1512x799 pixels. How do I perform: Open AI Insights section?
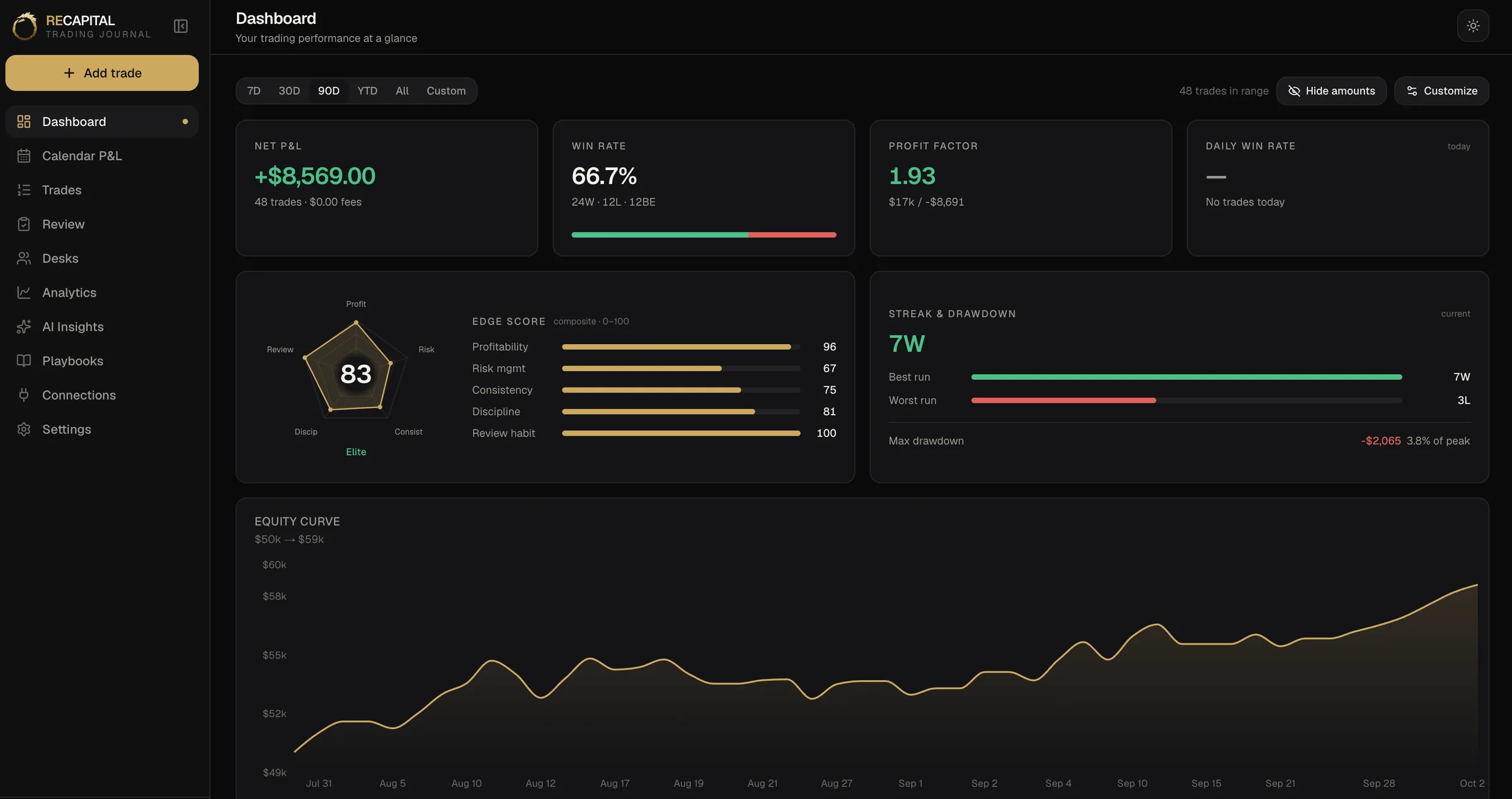(x=102, y=326)
